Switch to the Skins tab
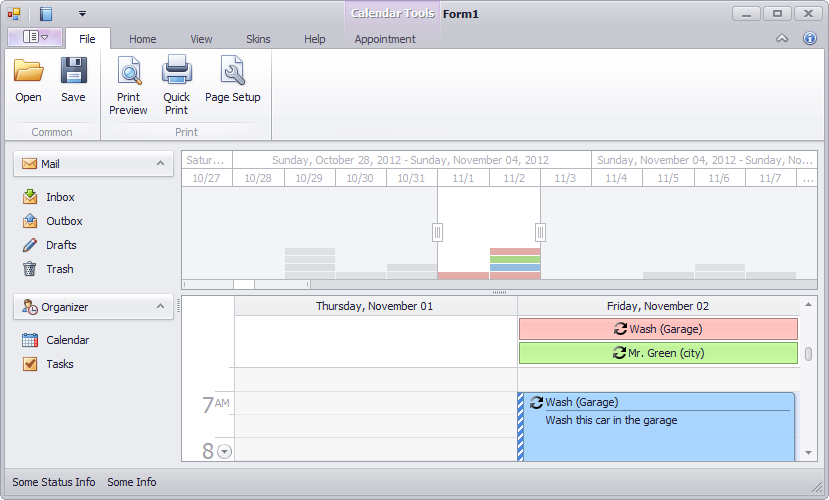The image size is (829, 500). tap(258, 39)
